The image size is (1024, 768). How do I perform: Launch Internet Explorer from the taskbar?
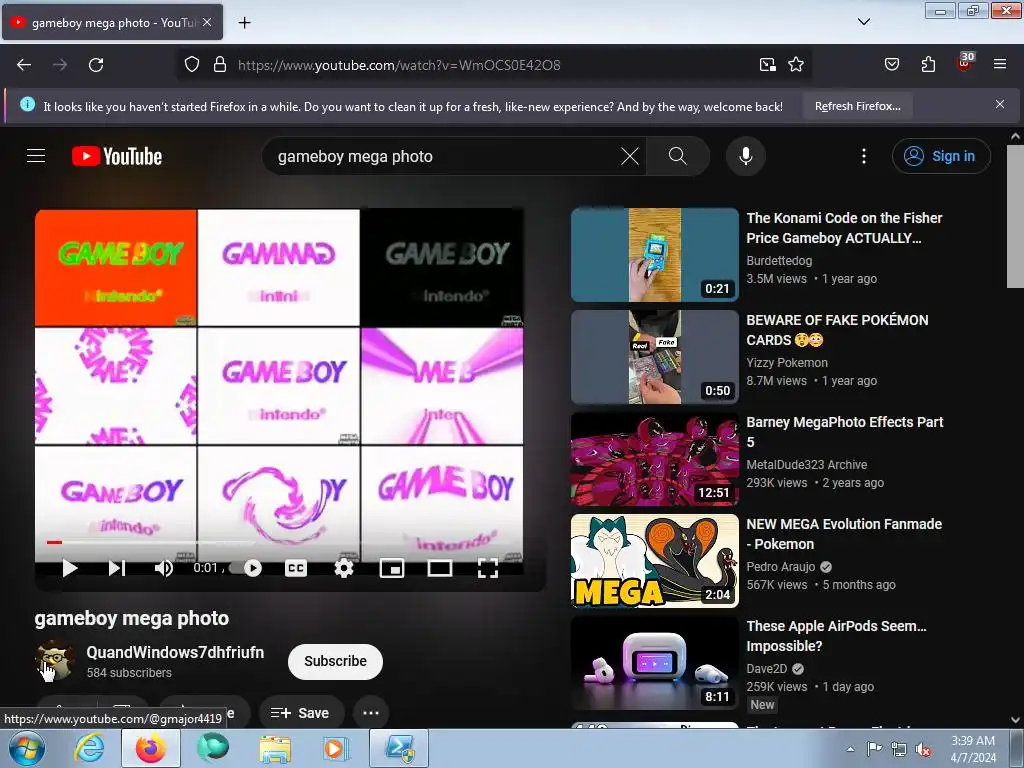pyautogui.click(x=89, y=748)
